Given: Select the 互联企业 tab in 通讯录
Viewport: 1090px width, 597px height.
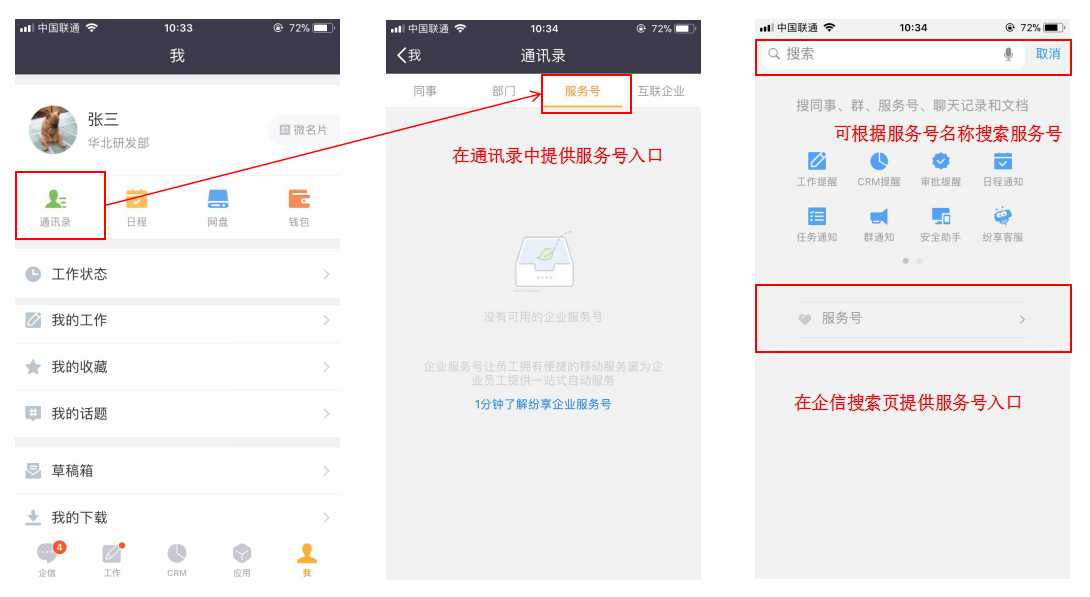Looking at the screenshot, I should pos(661,91).
